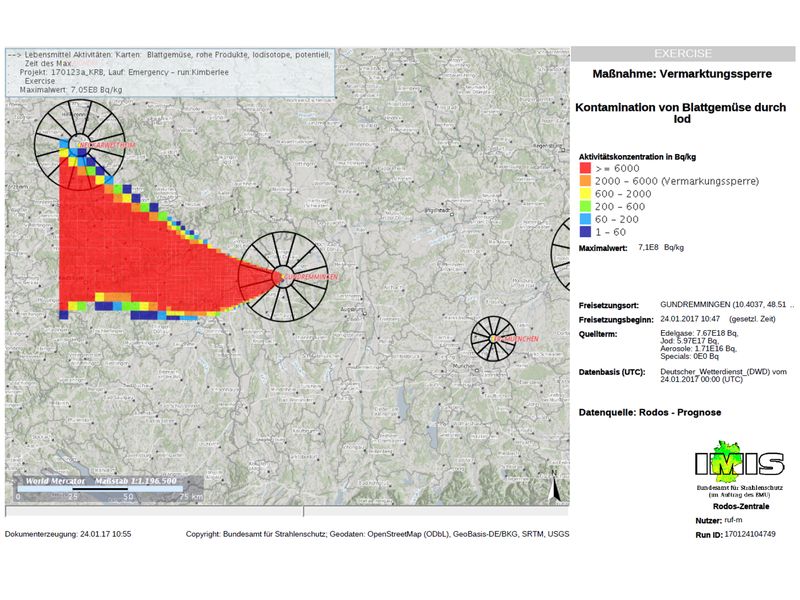This screenshot has height=600, width=800.
Task: Click release time '24.01.2017 10:47'
Action: click(690, 319)
